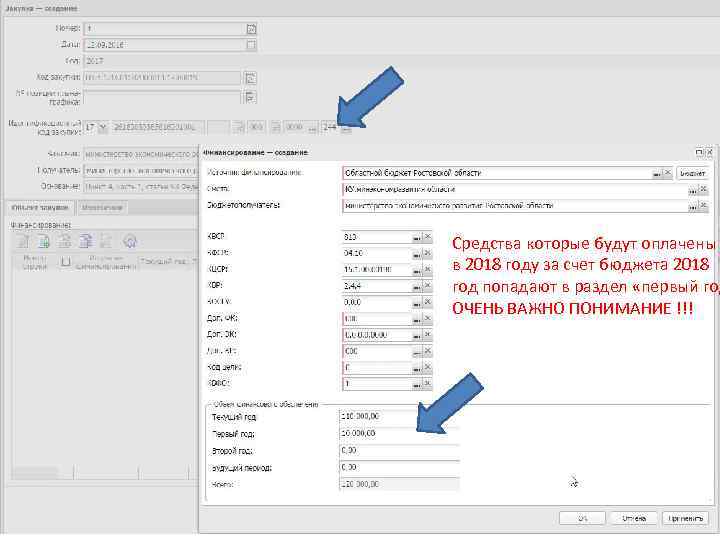The width and height of the screenshot is (720, 540).
Task: Clear the КВФО field
Action: point(428,384)
